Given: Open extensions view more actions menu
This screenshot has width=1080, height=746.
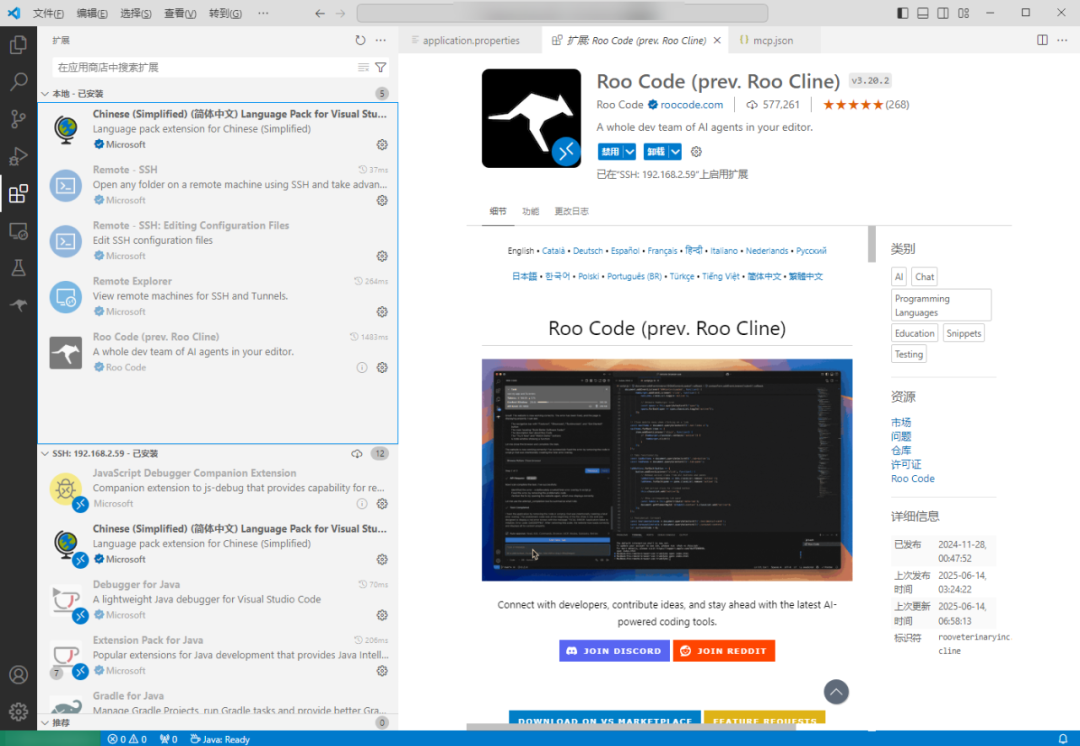Looking at the screenshot, I should (x=381, y=41).
